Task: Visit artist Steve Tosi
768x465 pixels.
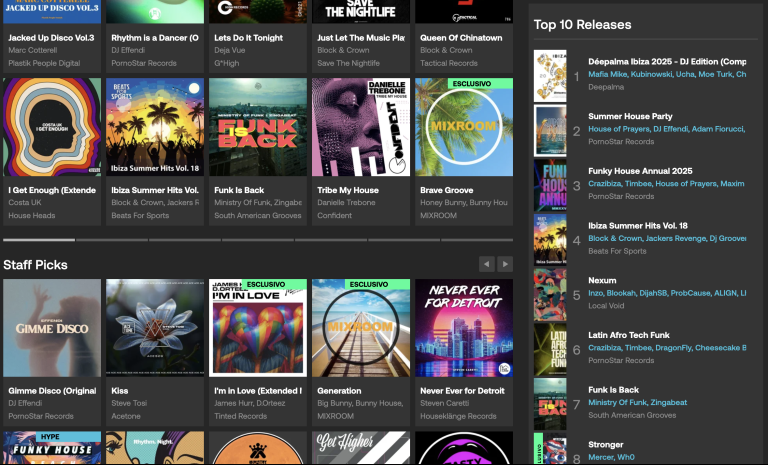Action: [129, 403]
